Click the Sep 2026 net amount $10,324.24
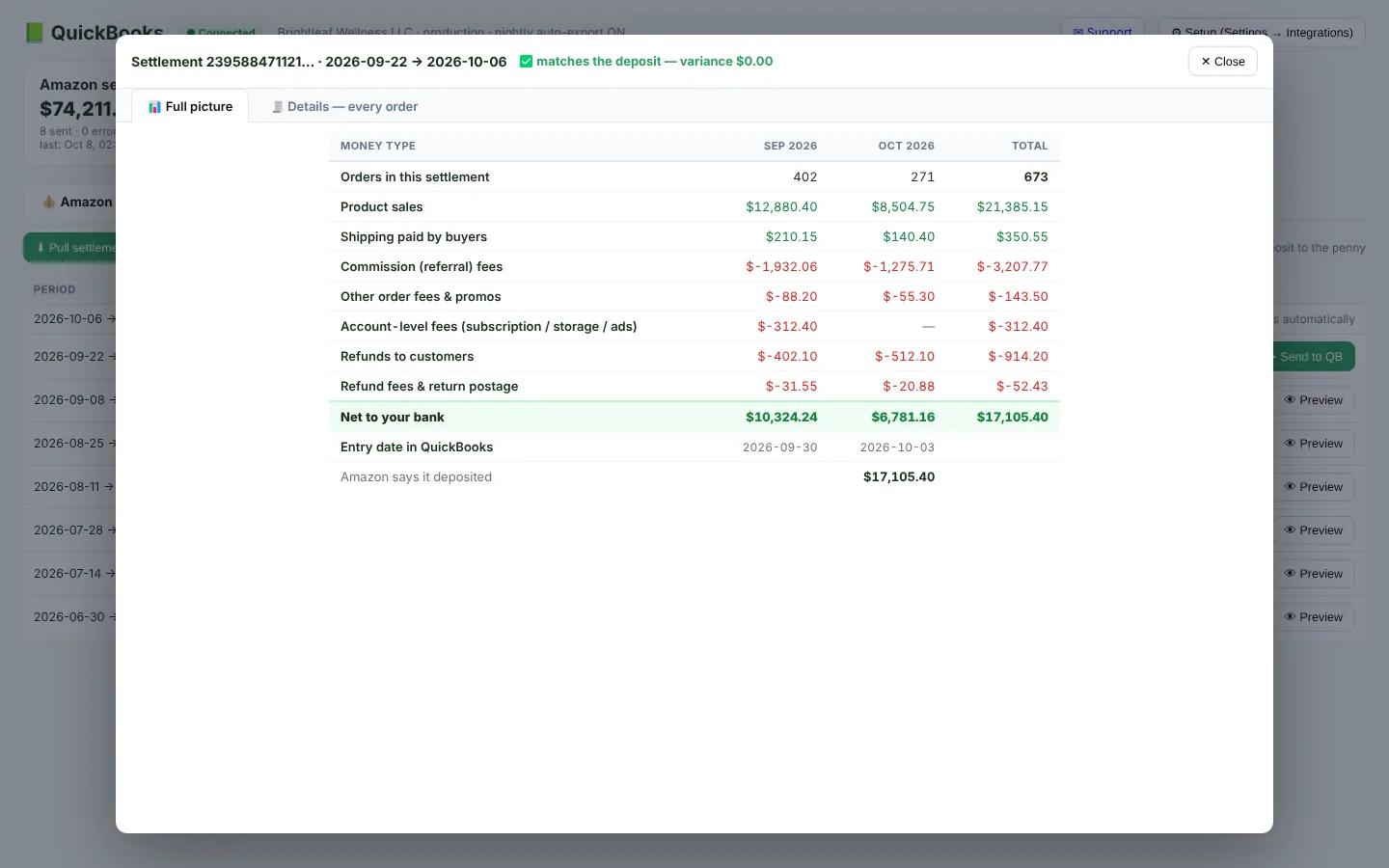 click(781, 417)
